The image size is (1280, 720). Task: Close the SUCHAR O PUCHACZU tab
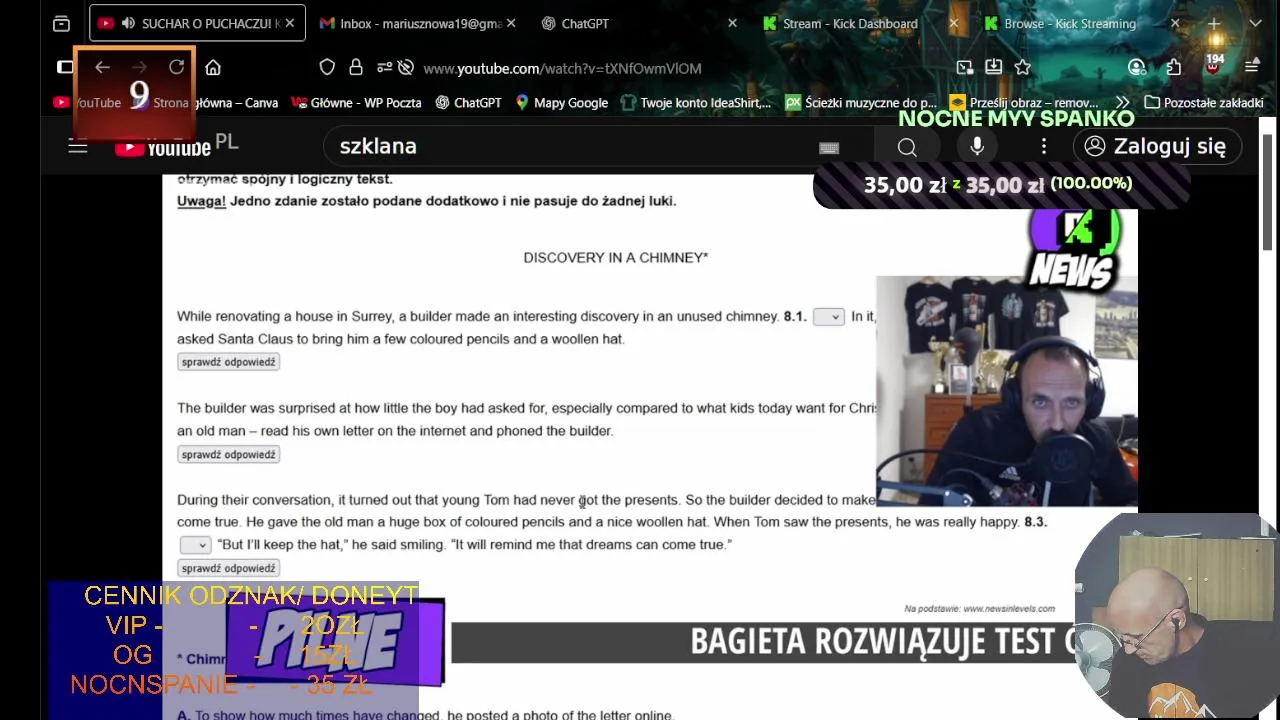(290, 23)
